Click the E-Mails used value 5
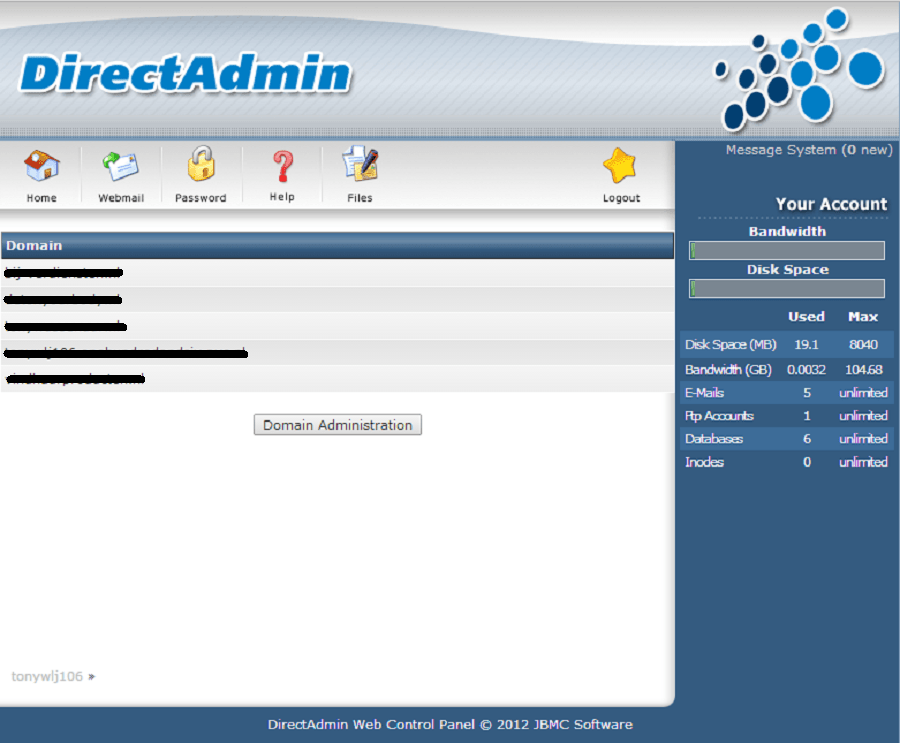Screen dimensions: 900x743 [x=806, y=393]
